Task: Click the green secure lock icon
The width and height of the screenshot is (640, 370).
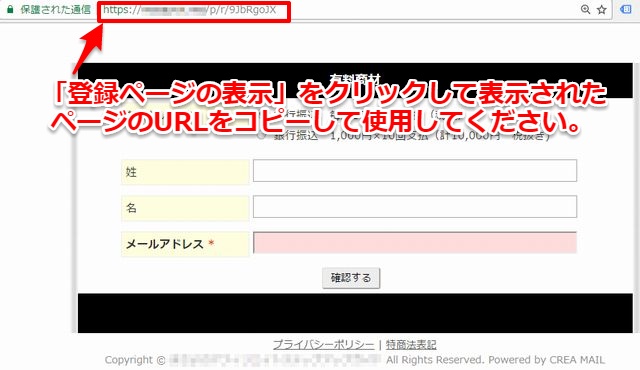Action: pyautogui.click(x=10, y=9)
